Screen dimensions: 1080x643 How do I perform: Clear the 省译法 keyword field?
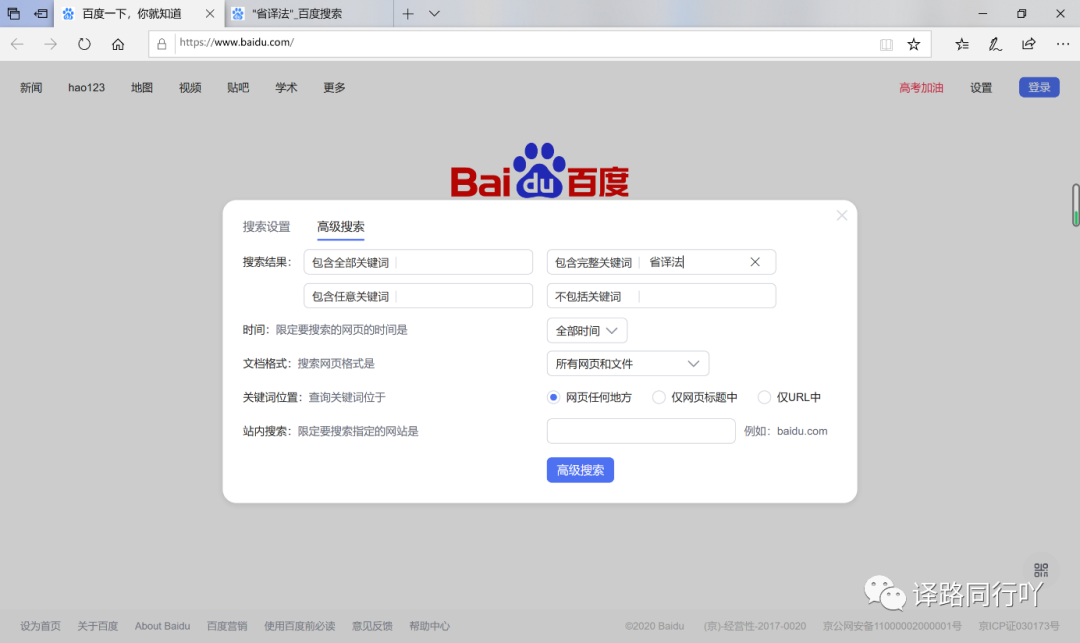[755, 262]
